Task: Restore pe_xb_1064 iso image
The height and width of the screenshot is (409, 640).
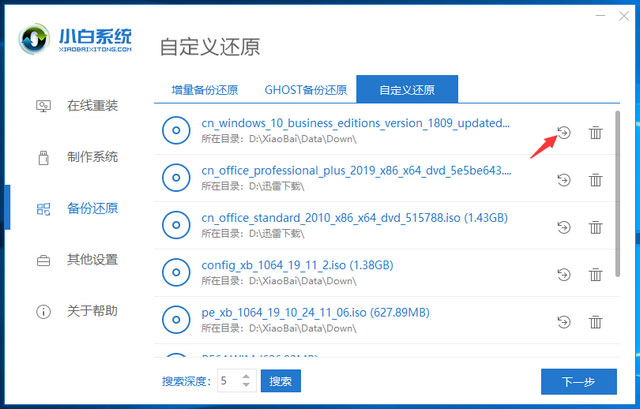Action: coord(563,321)
